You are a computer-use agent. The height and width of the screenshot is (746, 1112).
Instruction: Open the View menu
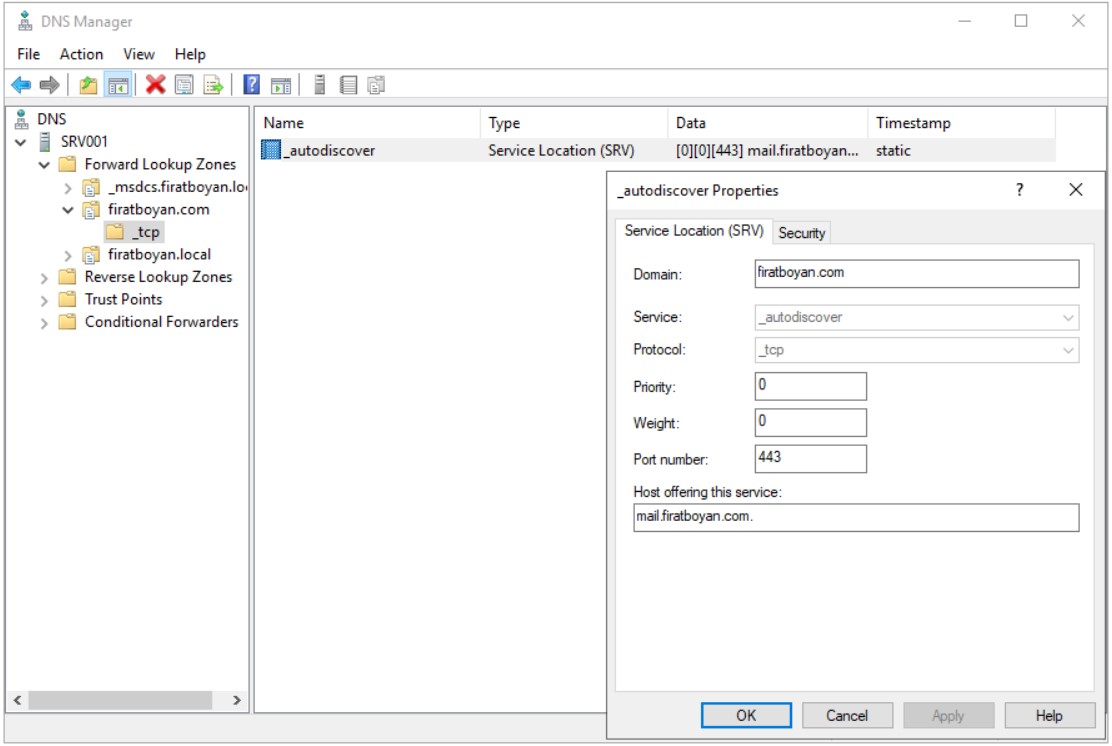(x=138, y=54)
